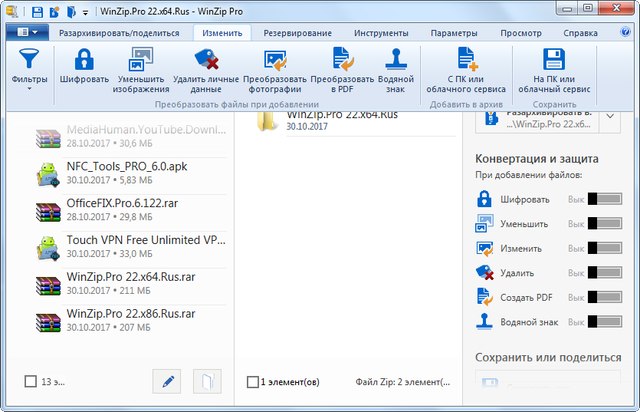Switch to the Резервирование tab
This screenshot has height=412, width=640.
pos(298,33)
